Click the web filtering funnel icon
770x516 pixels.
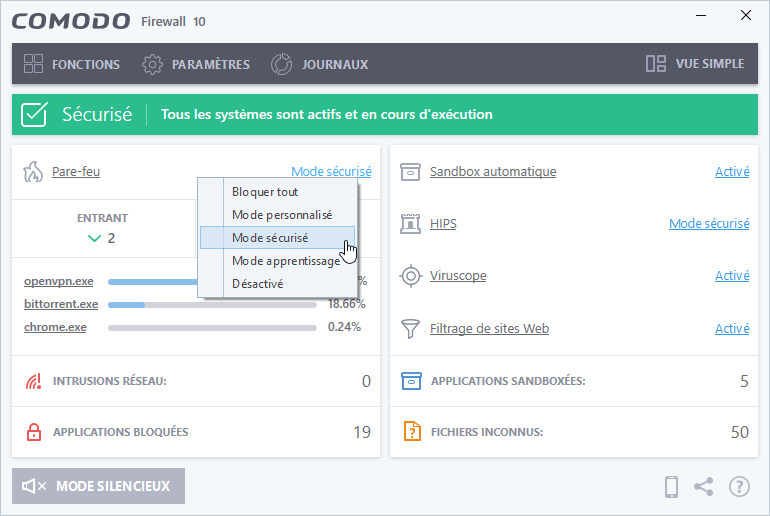[411, 328]
